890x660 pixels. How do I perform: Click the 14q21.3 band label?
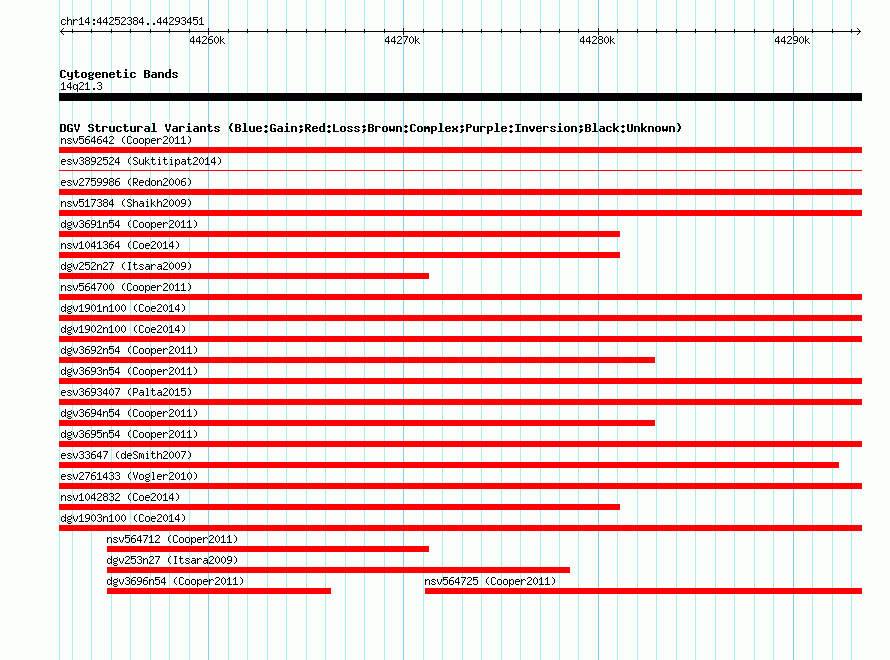81,86
